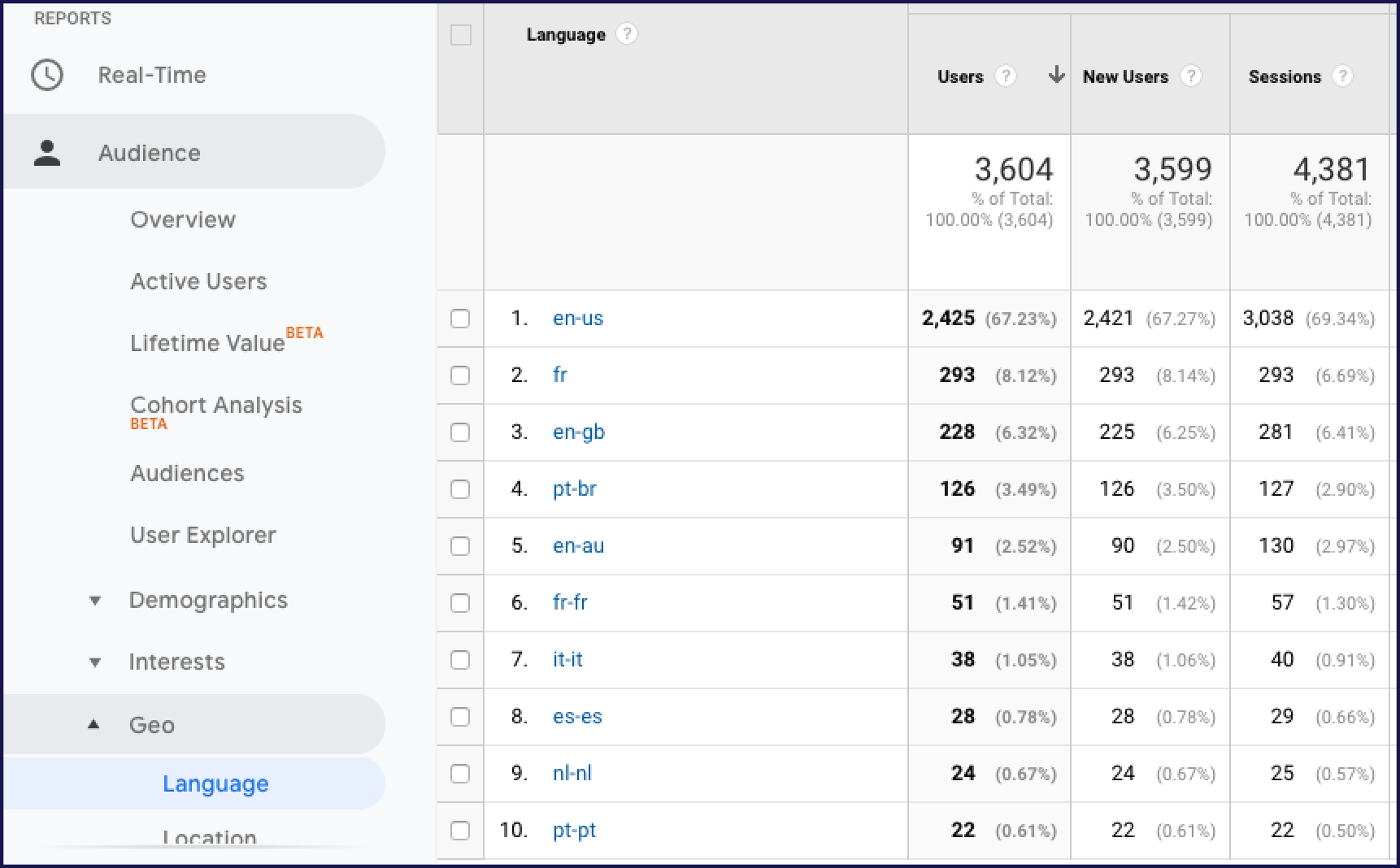This screenshot has width=1400, height=868.
Task: Open the en-us language link
Action: coord(578,319)
